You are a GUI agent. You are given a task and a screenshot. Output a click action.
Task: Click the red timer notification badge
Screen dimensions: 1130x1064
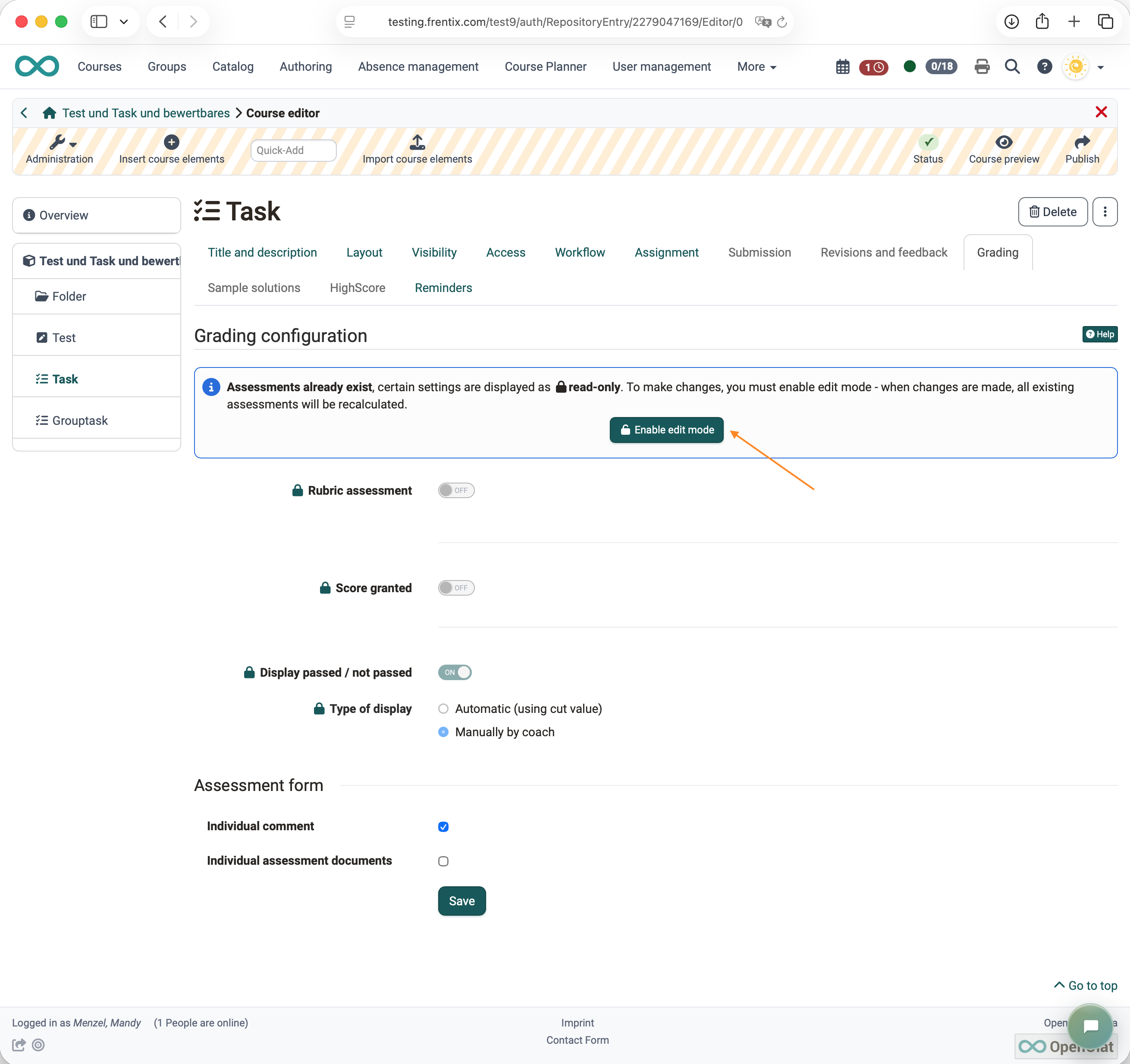[x=874, y=67]
